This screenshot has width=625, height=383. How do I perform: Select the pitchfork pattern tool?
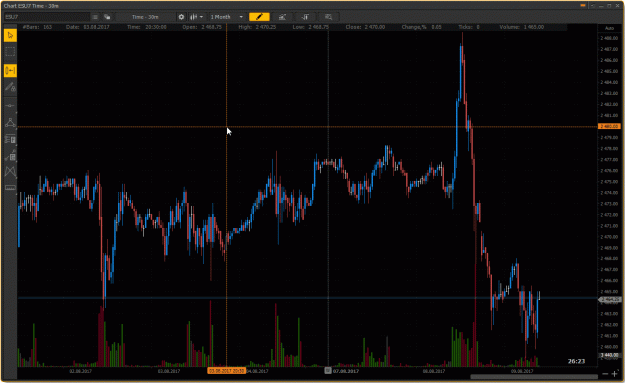tap(10, 172)
